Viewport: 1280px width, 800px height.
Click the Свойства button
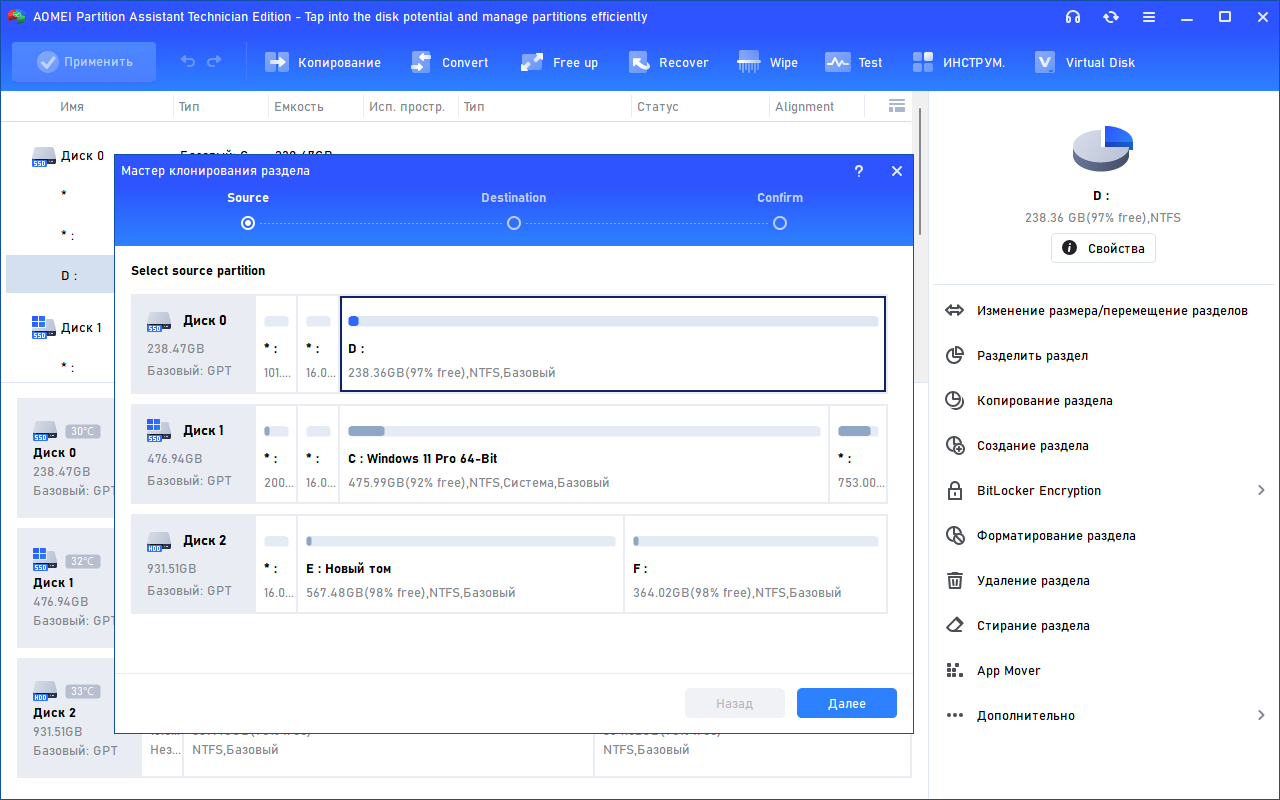point(1103,248)
